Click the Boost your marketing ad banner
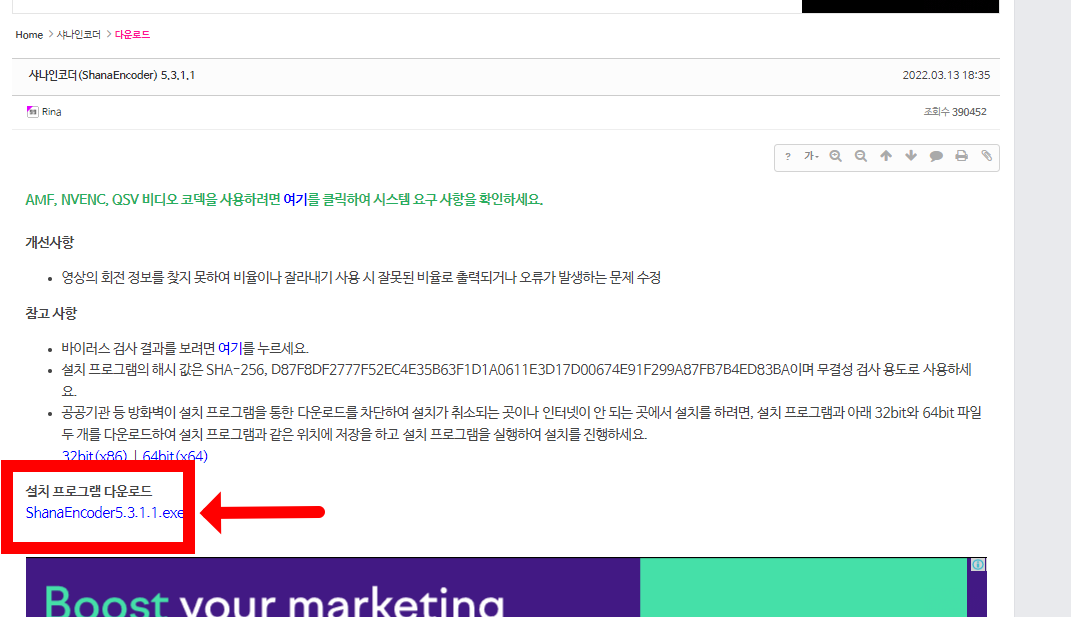The height and width of the screenshot is (617, 1071). click(506, 588)
